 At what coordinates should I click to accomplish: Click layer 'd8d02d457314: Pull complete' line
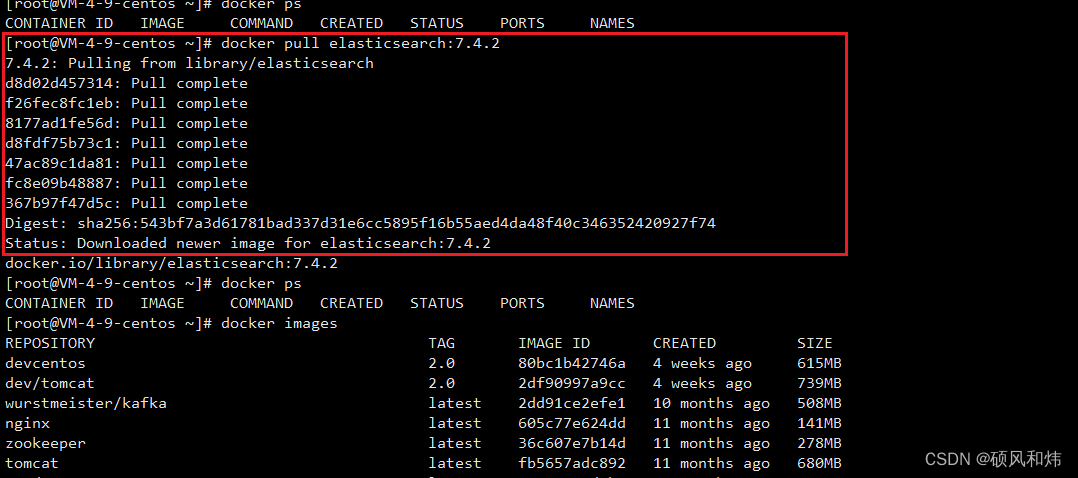click(x=126, y=83)
